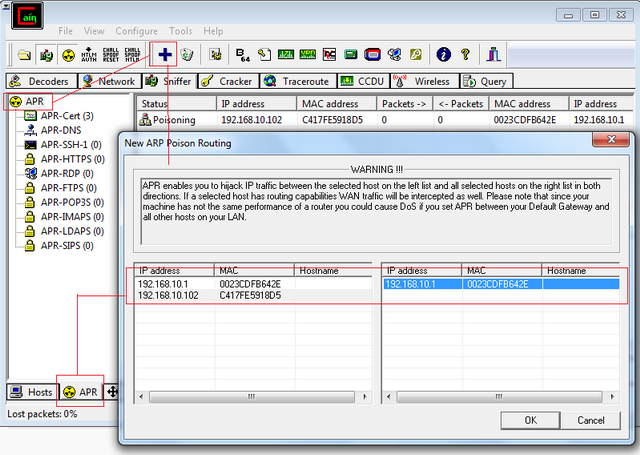
Task: Click left host list horizontal scrollbar
Action: tap(253, 397)
